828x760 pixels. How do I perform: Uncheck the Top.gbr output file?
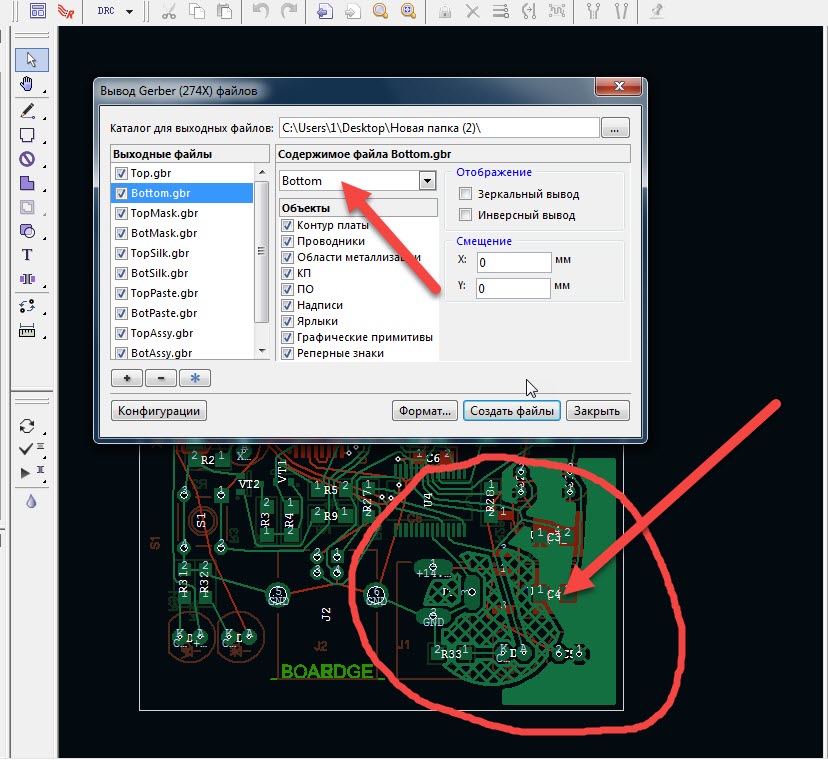click(121, 173)
